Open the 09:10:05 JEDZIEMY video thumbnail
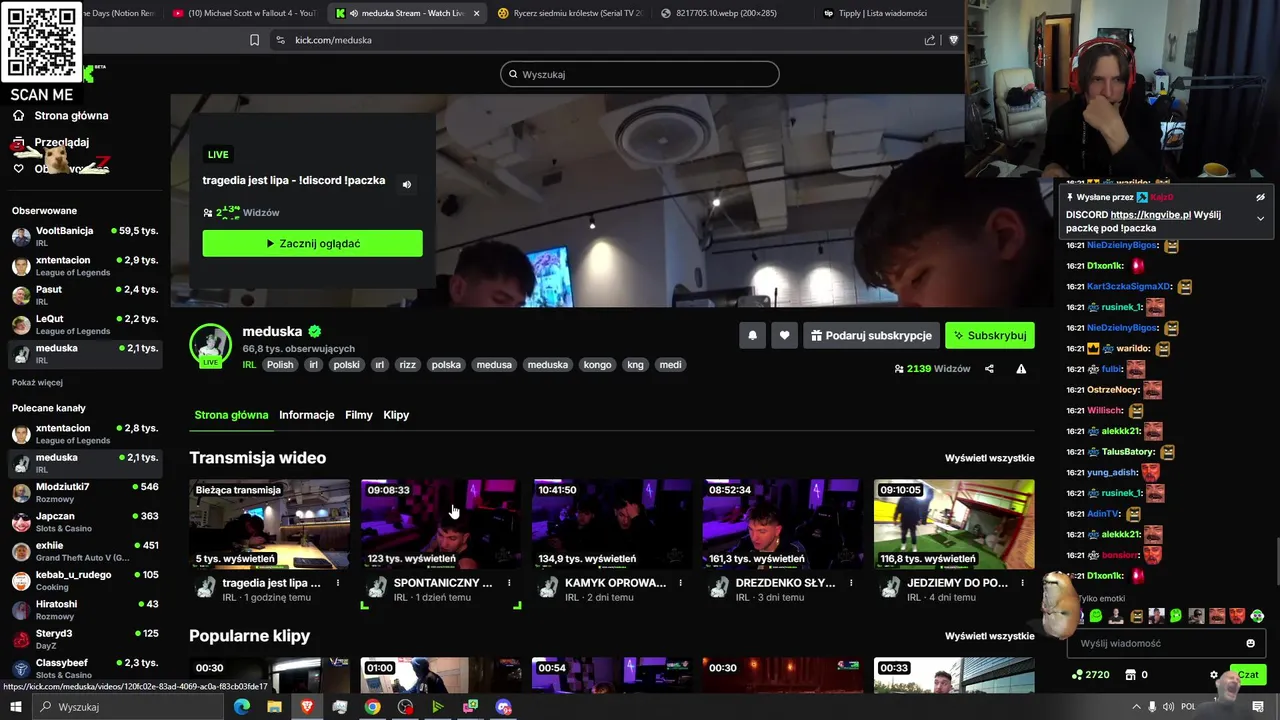 (x=954, y=524)
